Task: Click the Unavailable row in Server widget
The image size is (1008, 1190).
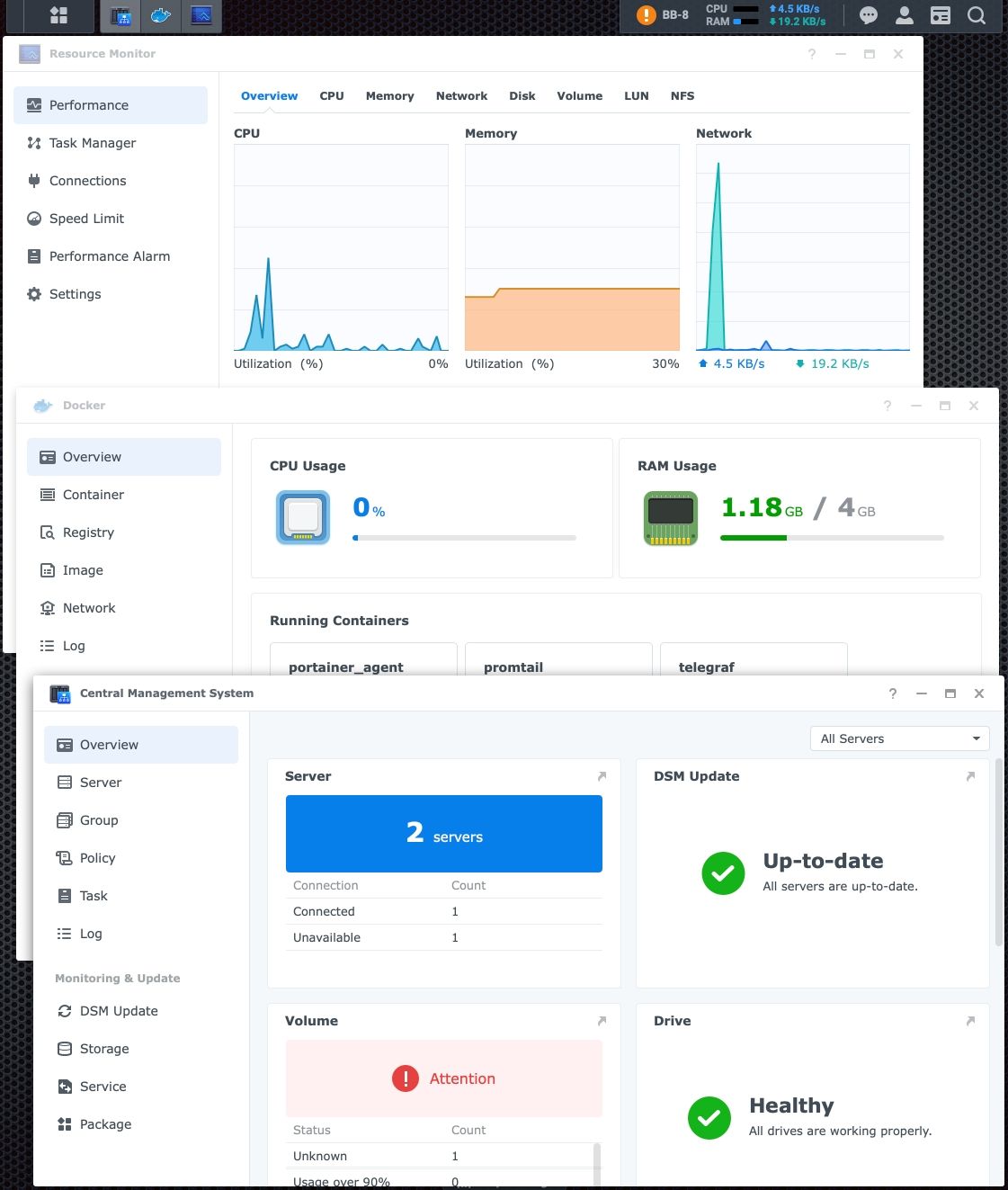Action: [444, 937]
